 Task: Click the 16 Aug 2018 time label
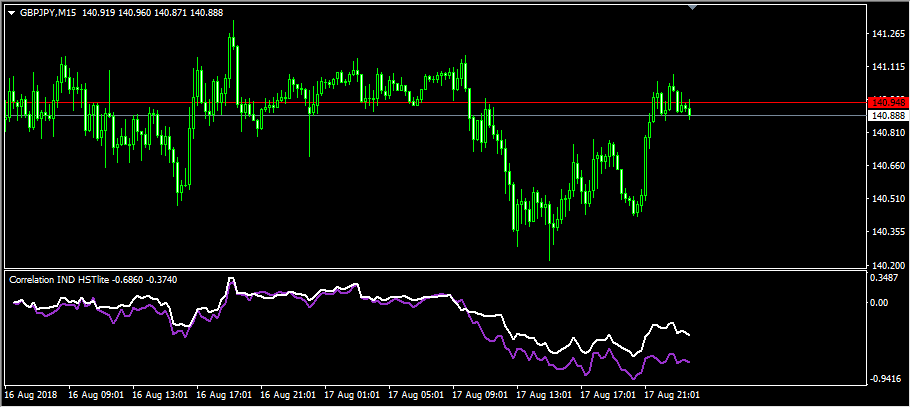pos(32,395)
